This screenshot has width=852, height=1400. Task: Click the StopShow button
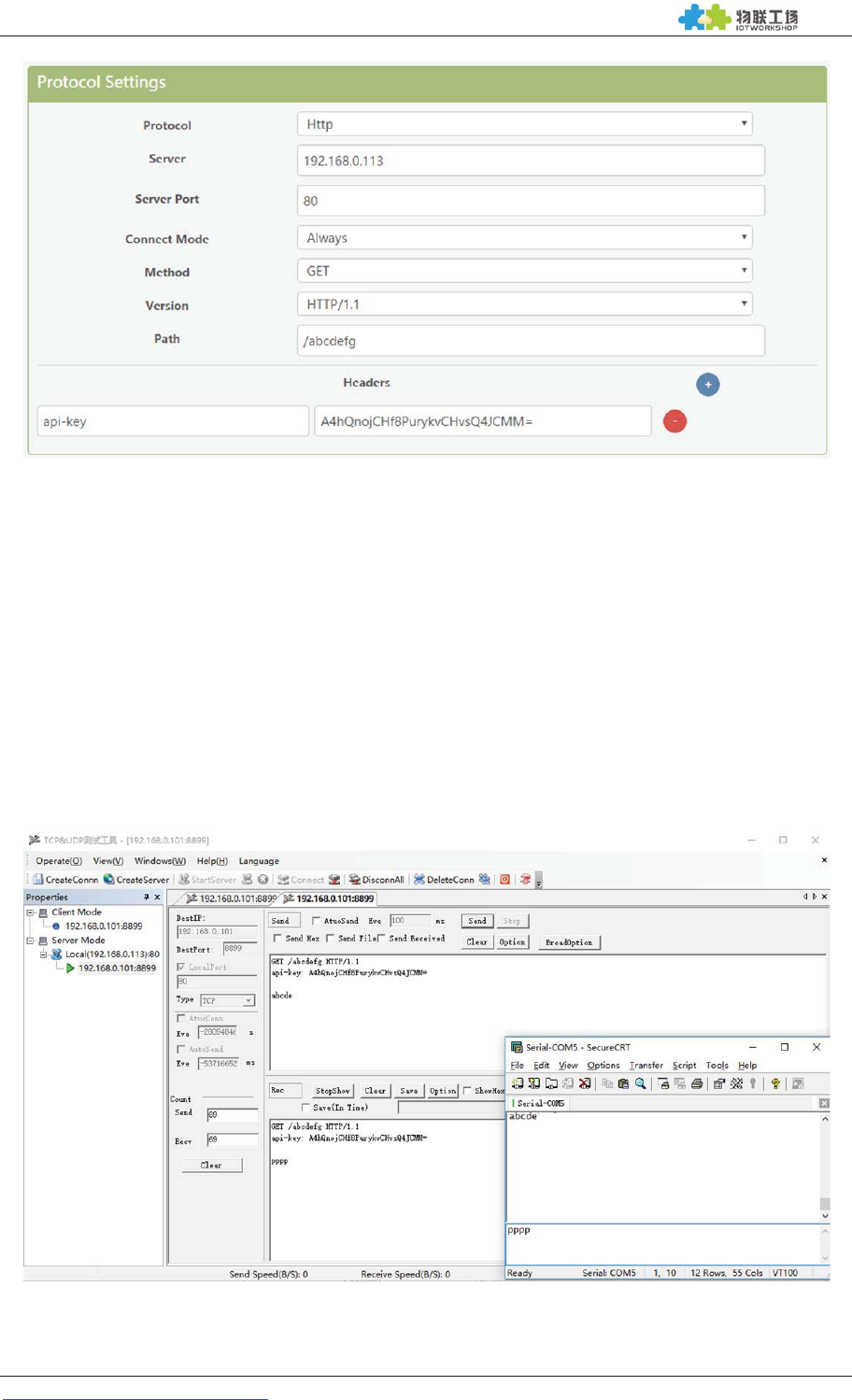pos(333,1091)
